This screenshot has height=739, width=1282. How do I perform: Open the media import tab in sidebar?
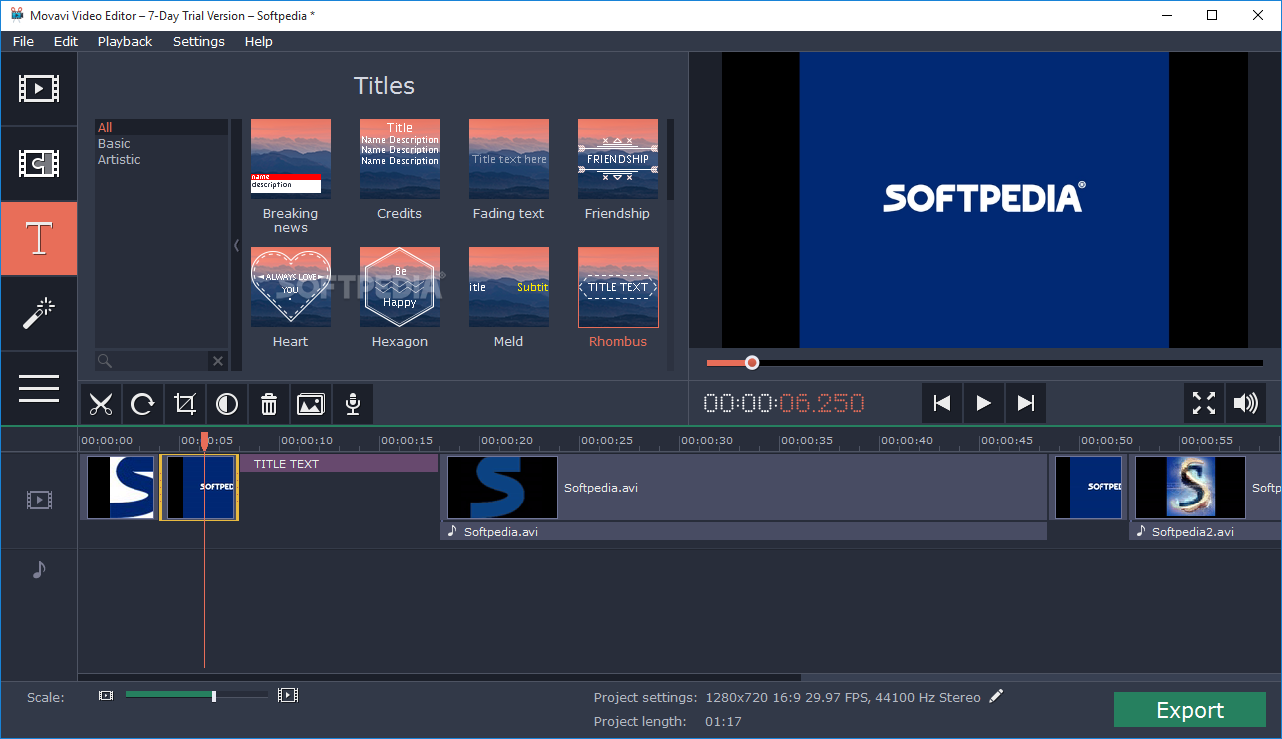(x=39, y=89)
